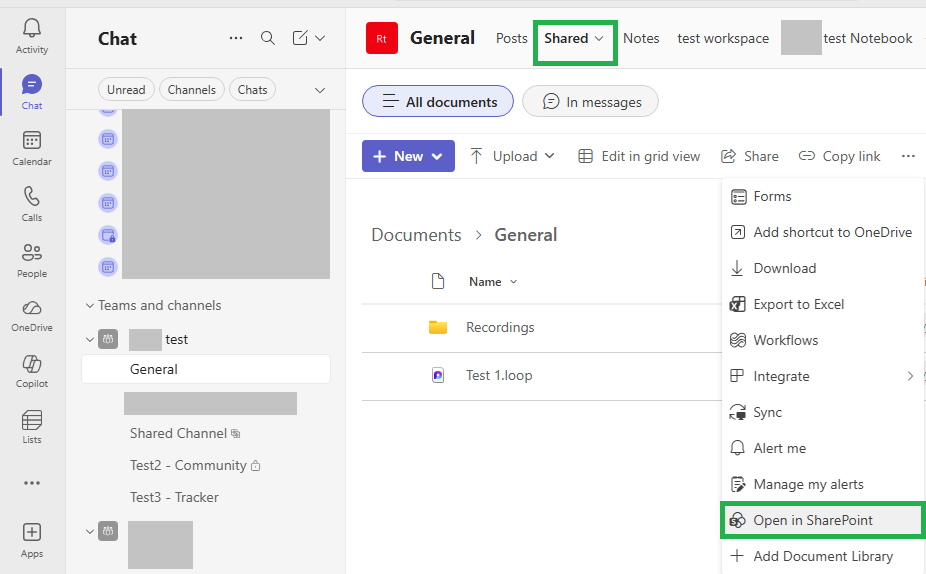The height and width of the screenshot is (574, 926).
Task: Switch to the Posts tab
Action: 511,38
